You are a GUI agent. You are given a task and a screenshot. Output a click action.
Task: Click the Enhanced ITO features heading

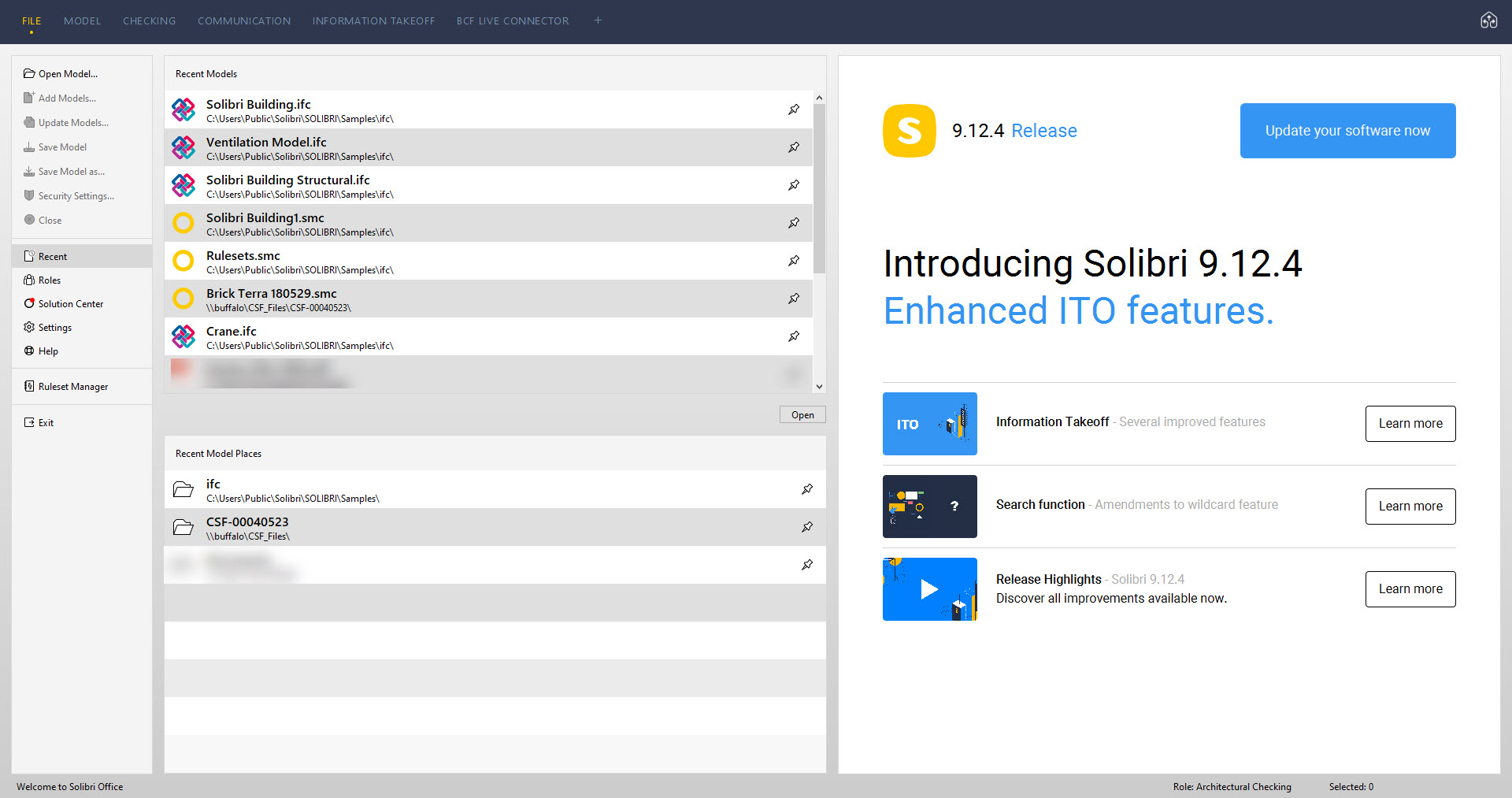coord(1078,310)
